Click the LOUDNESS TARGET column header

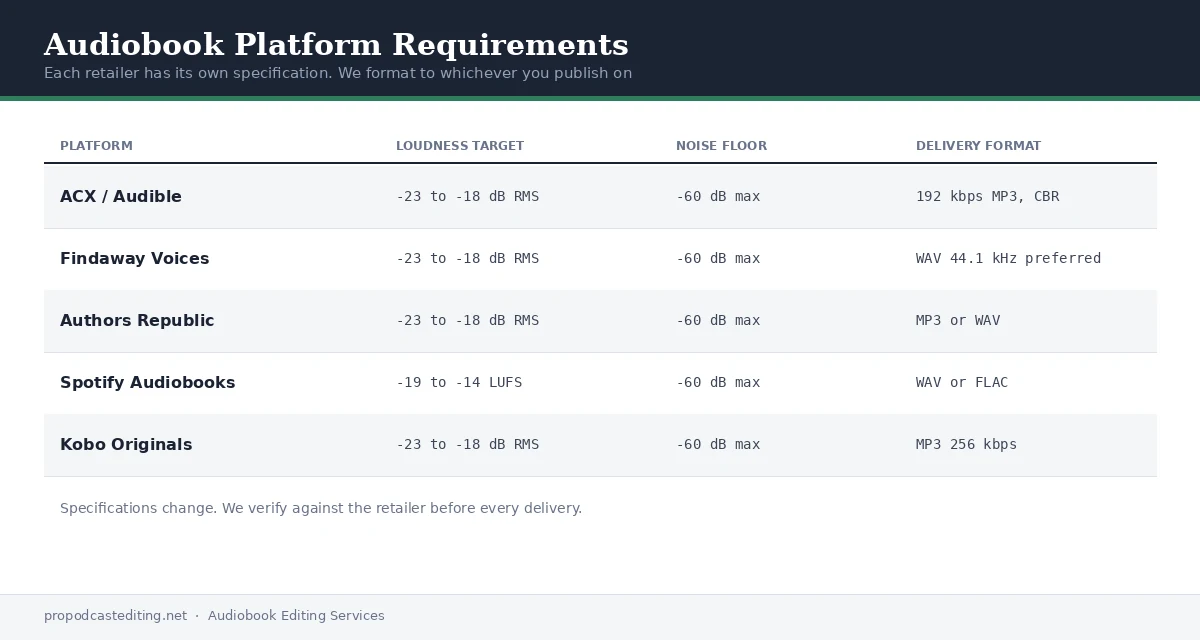(460, 146)
